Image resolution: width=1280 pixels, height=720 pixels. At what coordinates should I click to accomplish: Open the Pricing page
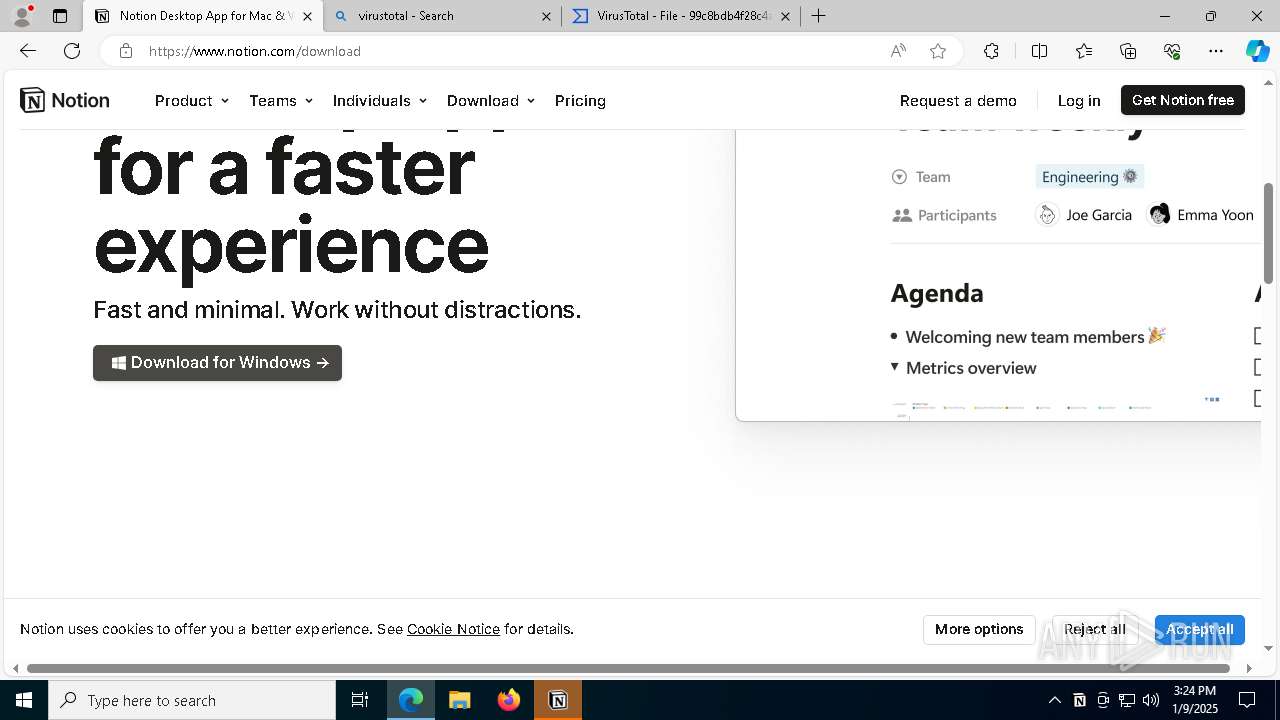tap(580, 100)
